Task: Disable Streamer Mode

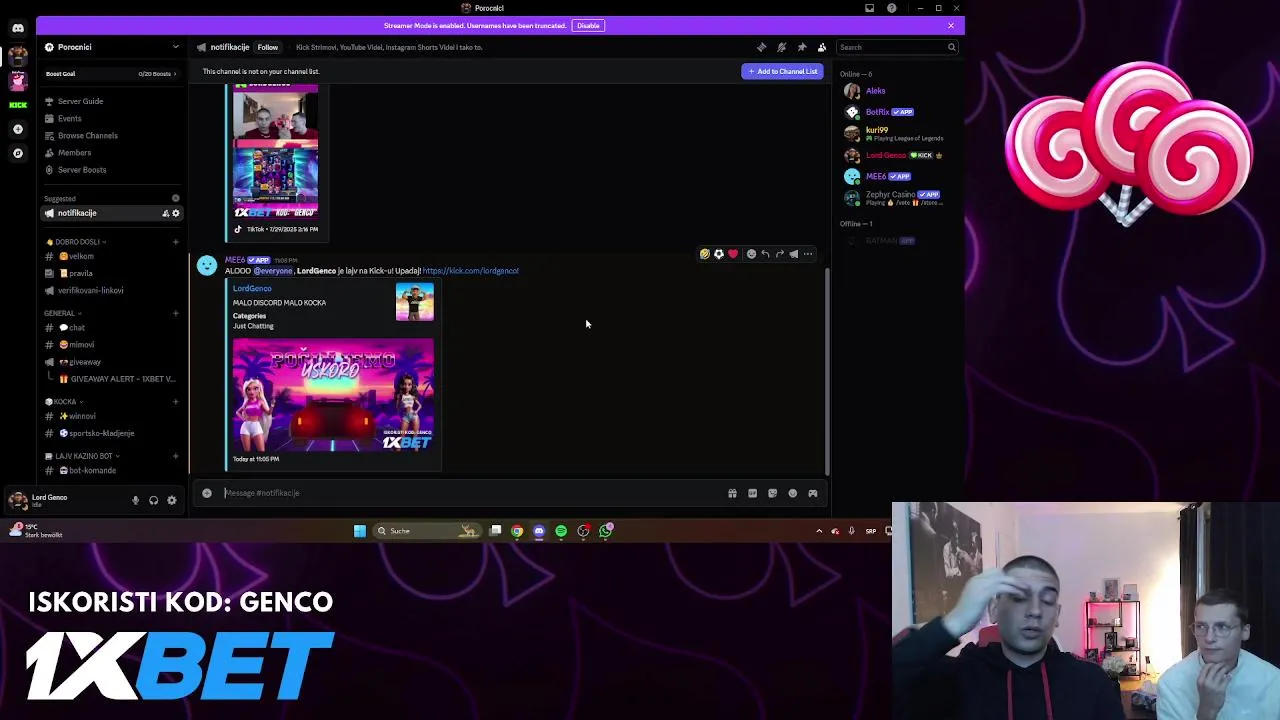Action: tap(588, 25)
